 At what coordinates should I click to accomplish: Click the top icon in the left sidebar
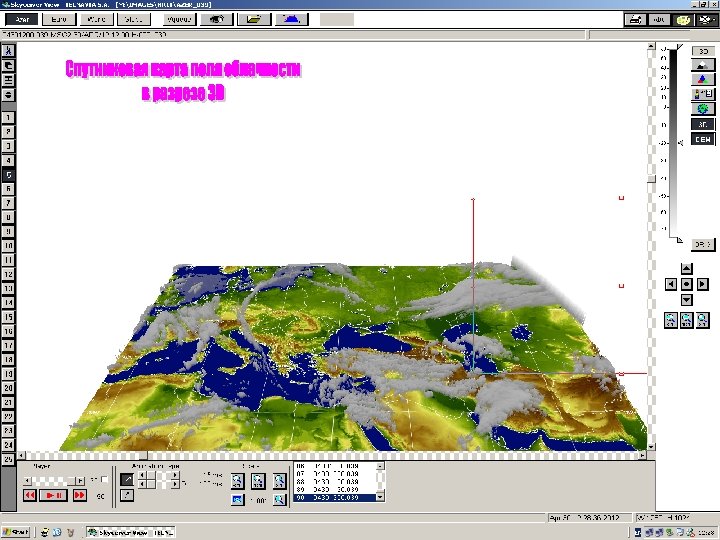(x=8, y=51)
